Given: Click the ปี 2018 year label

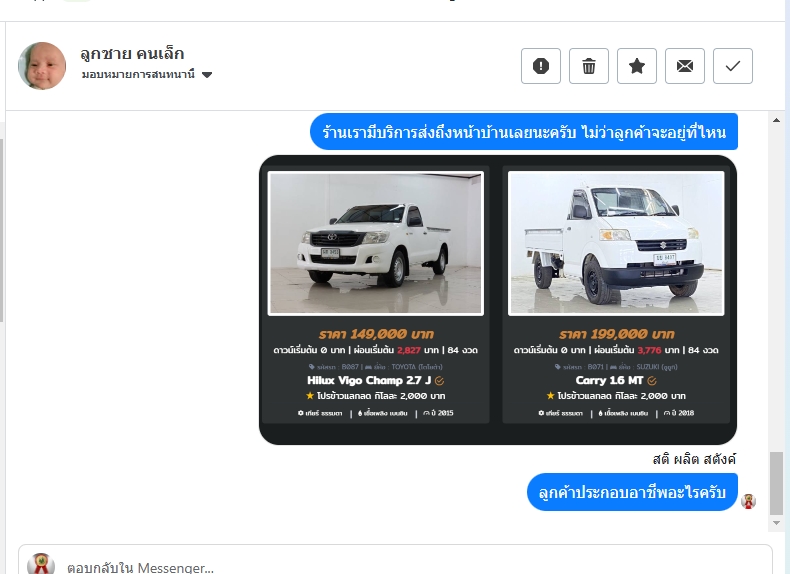Looking at the screenshot, I should [679, 413].
